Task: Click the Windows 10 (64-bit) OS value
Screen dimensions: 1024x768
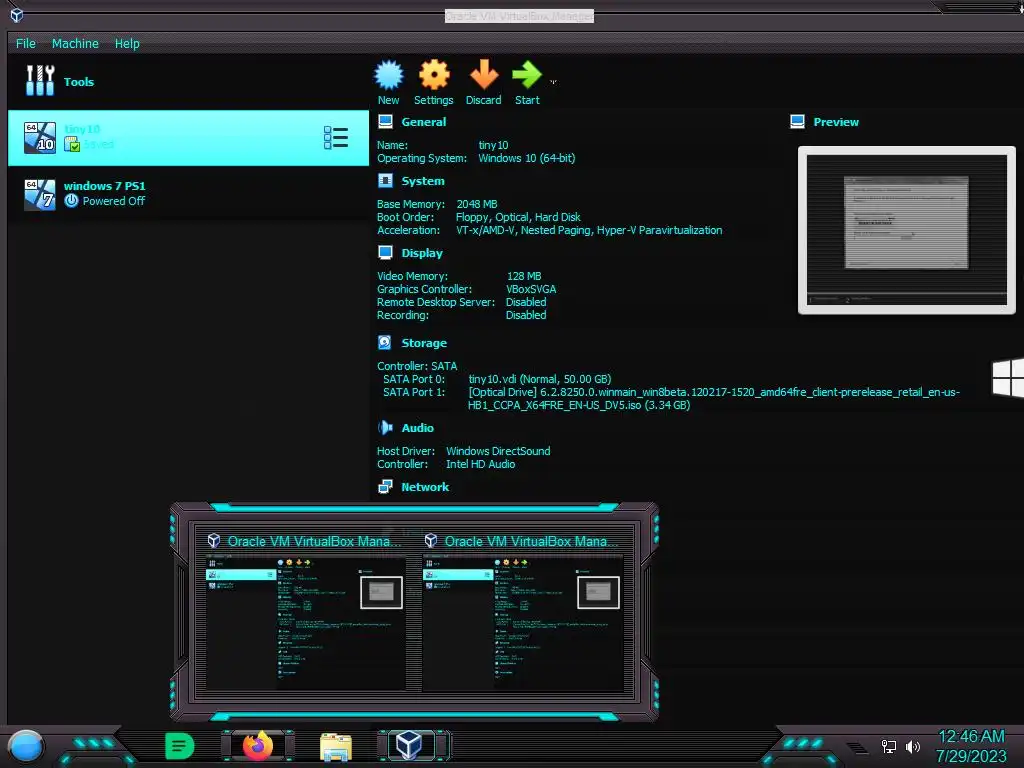Action: point(526,158)
